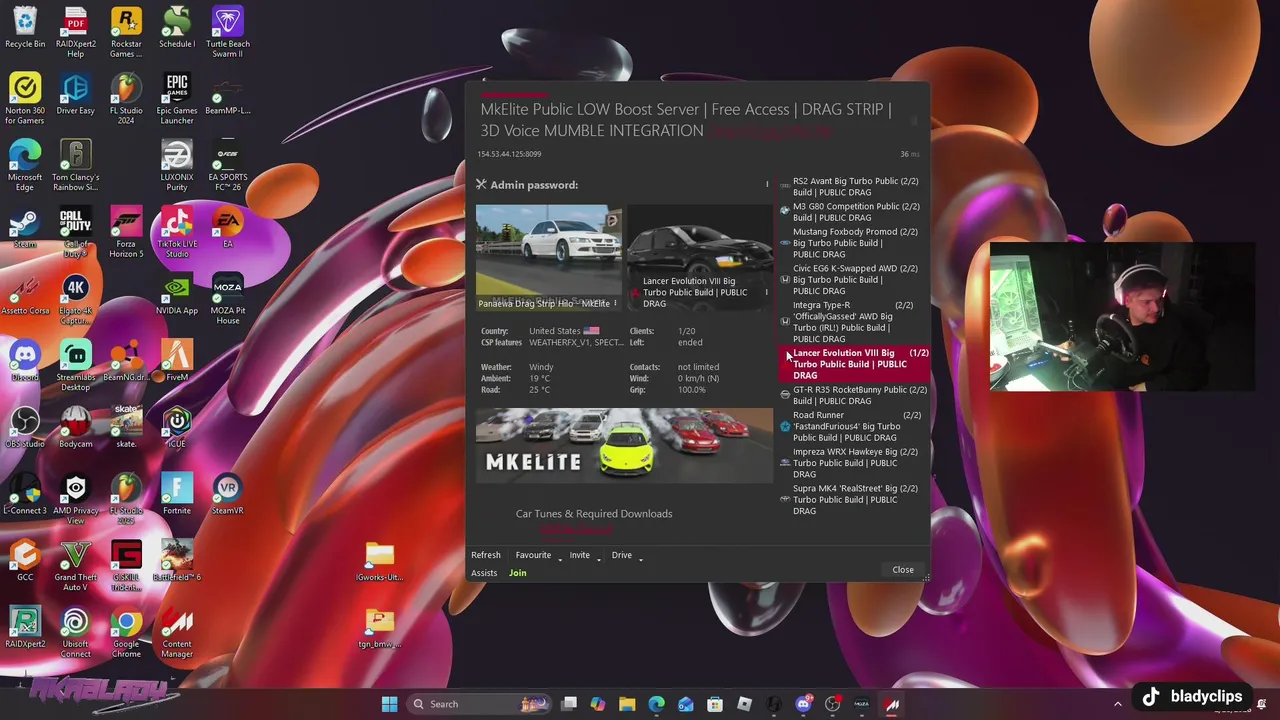
Task: Close the server details dialog
Action: pyautogui.click(x=903, y=570)
